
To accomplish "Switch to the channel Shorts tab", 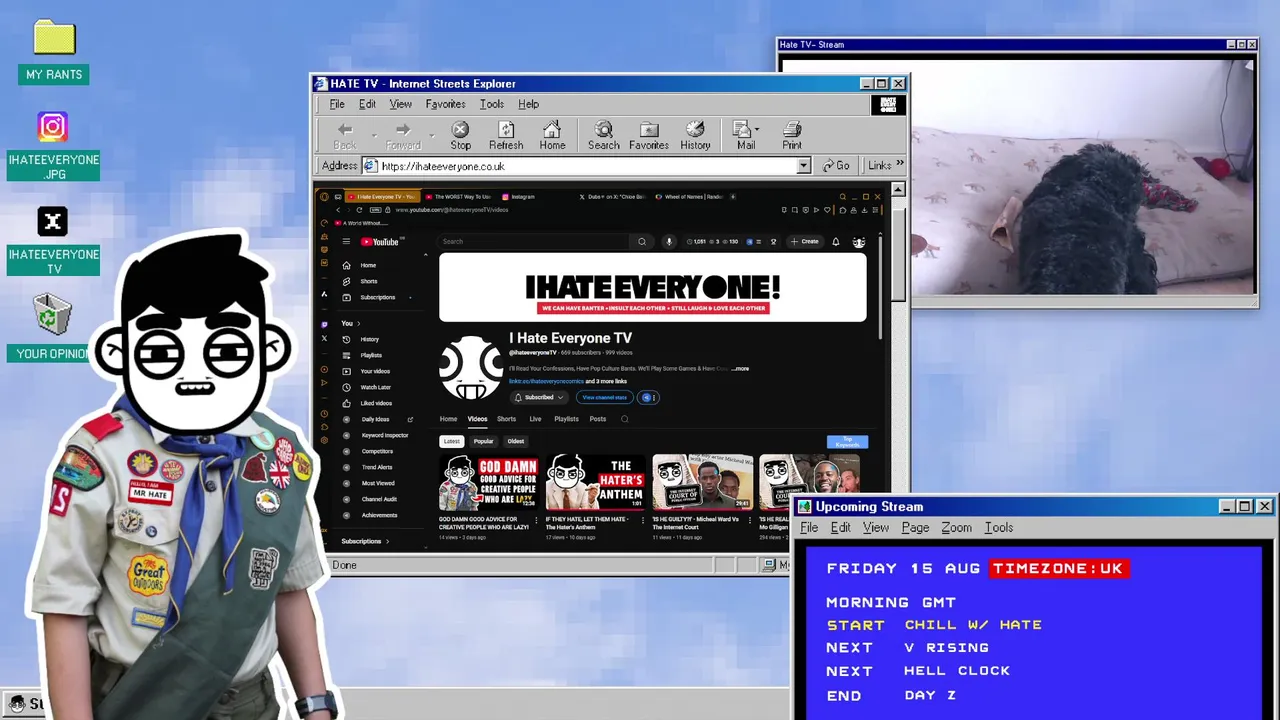I will [506, 419].
